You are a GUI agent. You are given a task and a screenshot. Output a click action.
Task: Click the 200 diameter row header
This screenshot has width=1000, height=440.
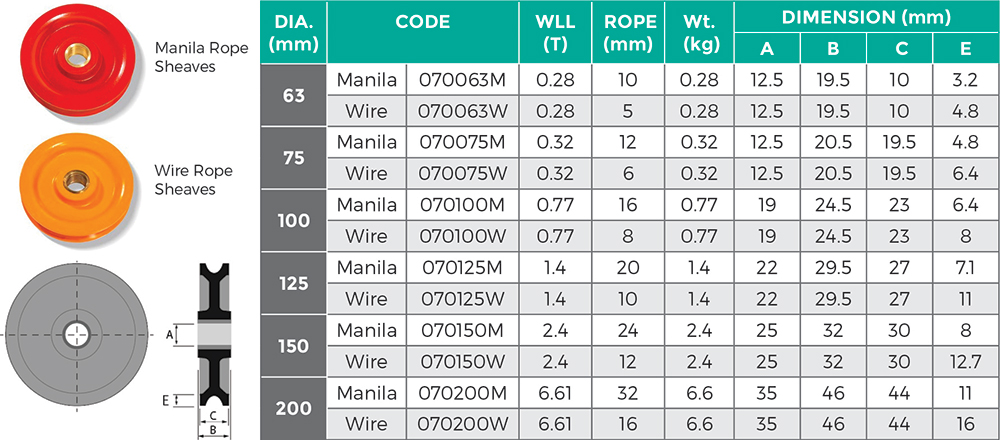click(x=293, y=408)
